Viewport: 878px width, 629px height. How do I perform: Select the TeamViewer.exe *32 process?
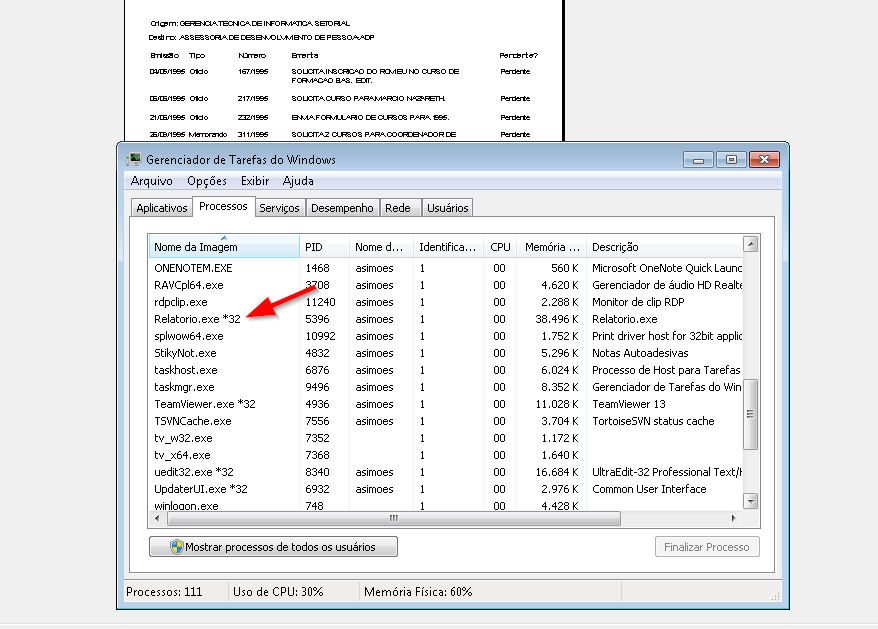(x=205, y=404)
